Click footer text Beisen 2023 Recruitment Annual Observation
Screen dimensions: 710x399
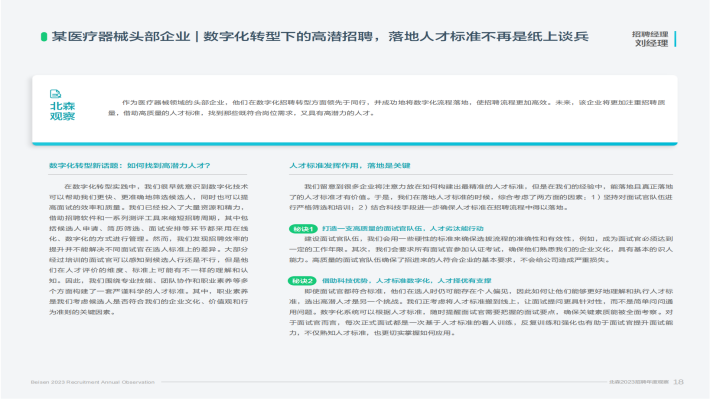click(93, 382)
